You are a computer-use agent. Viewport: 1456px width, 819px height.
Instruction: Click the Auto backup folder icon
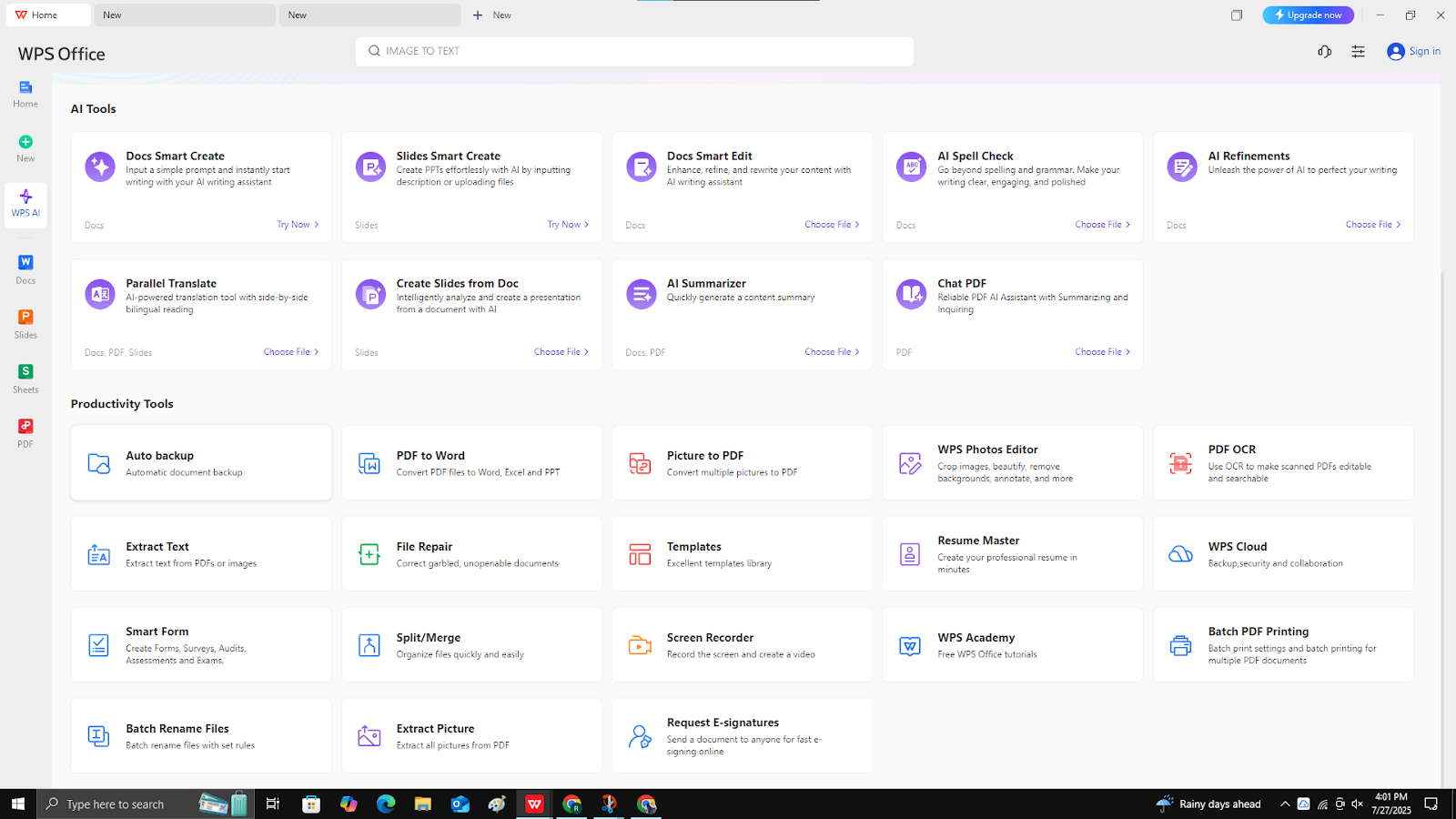click(99, 463)
